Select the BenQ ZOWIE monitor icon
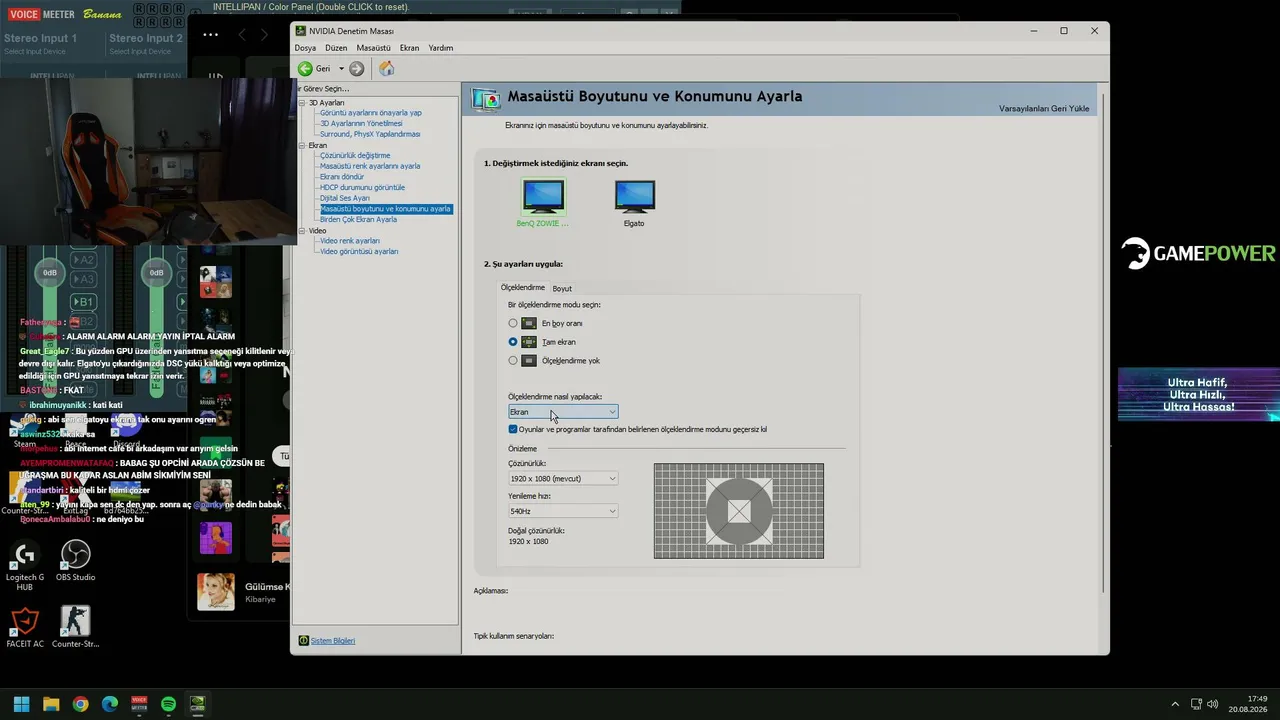 pos(543,197)
